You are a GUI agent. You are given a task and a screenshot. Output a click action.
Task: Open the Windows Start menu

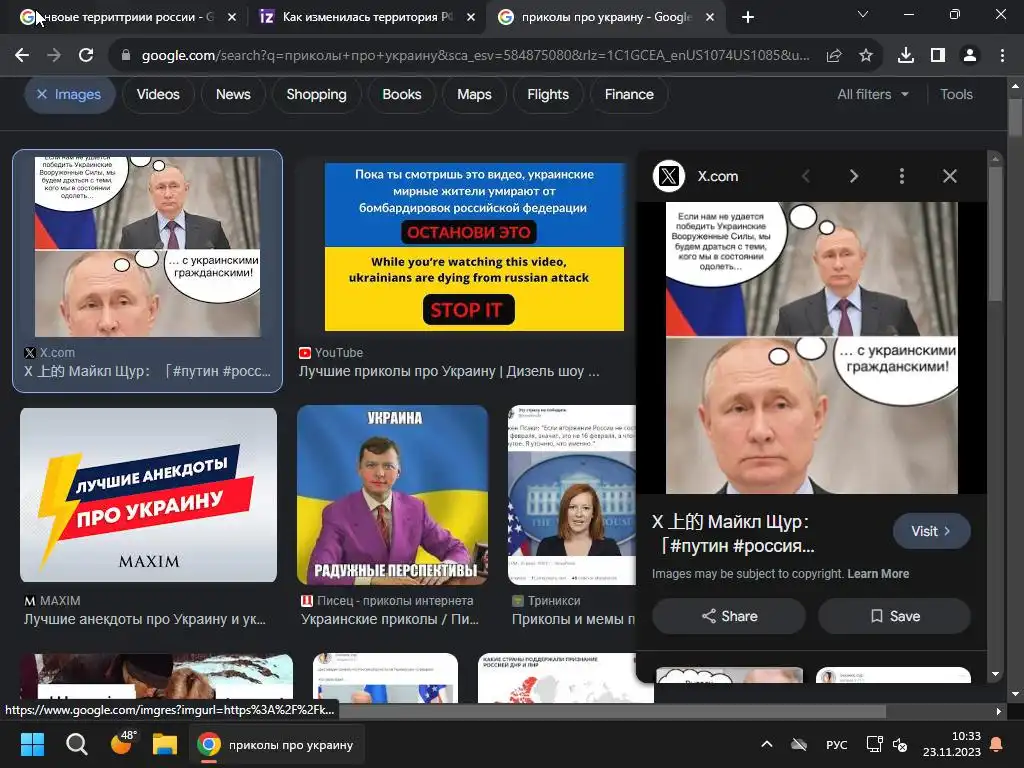32,744
